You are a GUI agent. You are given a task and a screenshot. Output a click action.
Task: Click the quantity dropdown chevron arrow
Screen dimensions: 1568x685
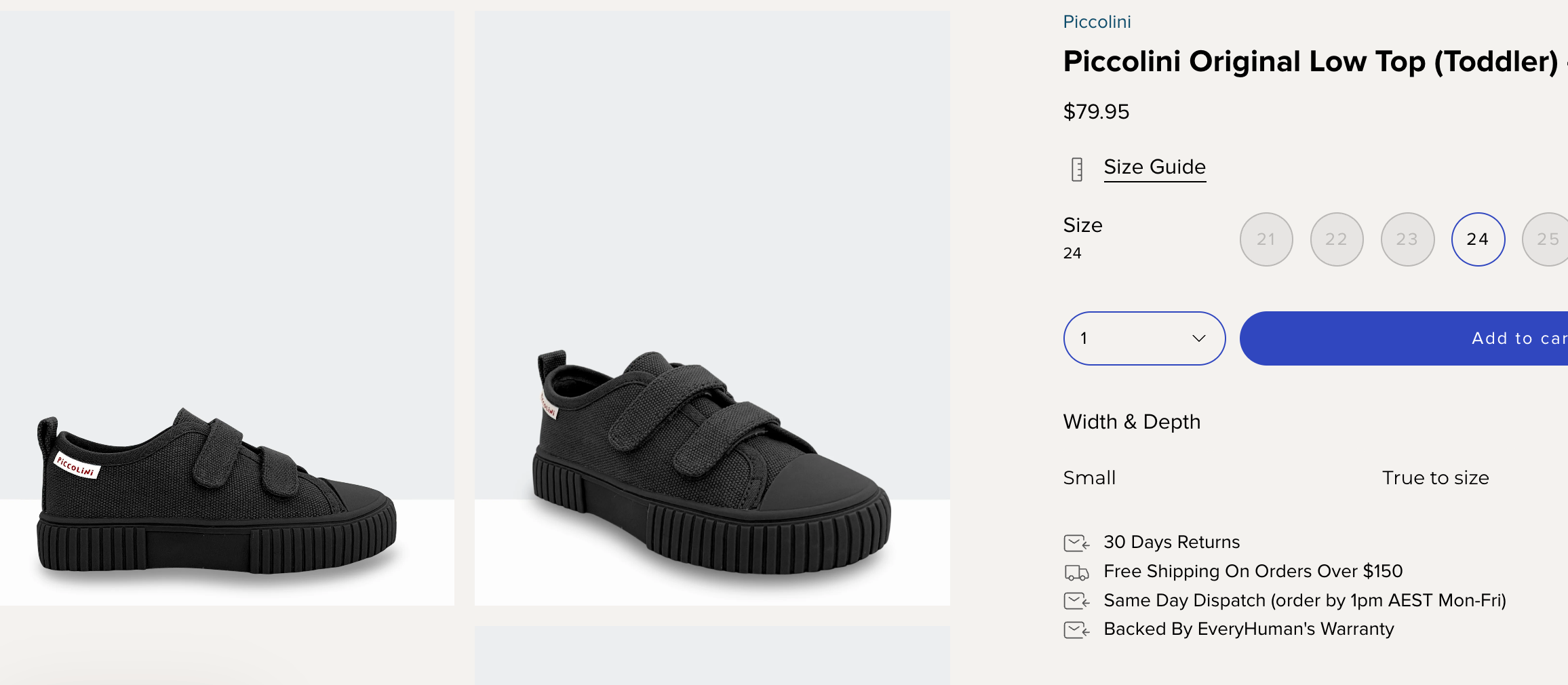click(x=1198, y=338)
